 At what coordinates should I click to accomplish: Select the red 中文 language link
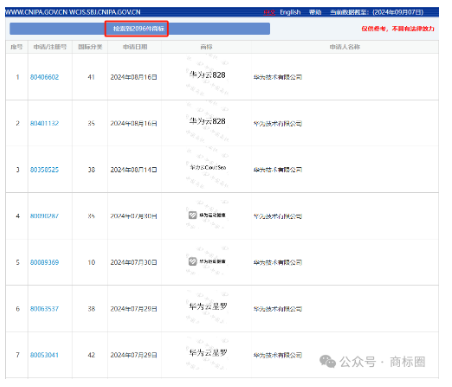coord(269,13)
